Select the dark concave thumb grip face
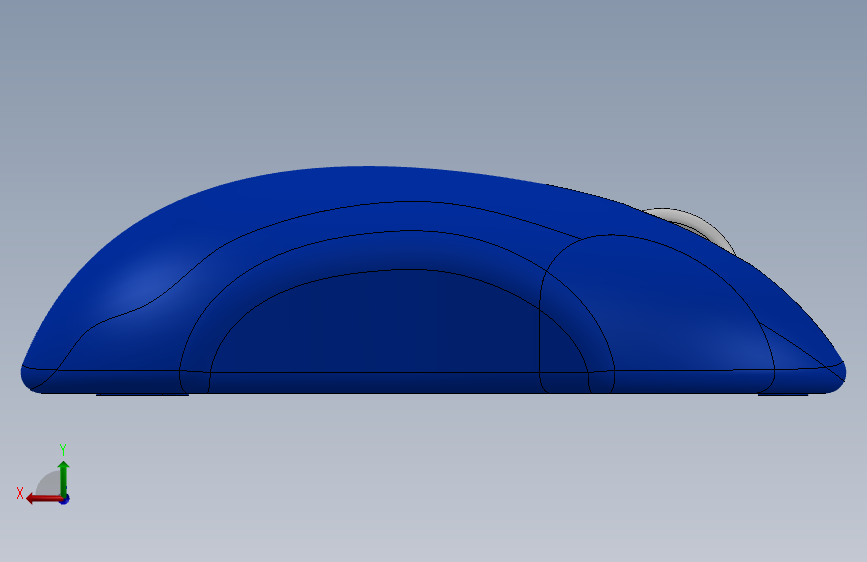The height and width of the screenshot is (562, 867). (x=398, y=321)
